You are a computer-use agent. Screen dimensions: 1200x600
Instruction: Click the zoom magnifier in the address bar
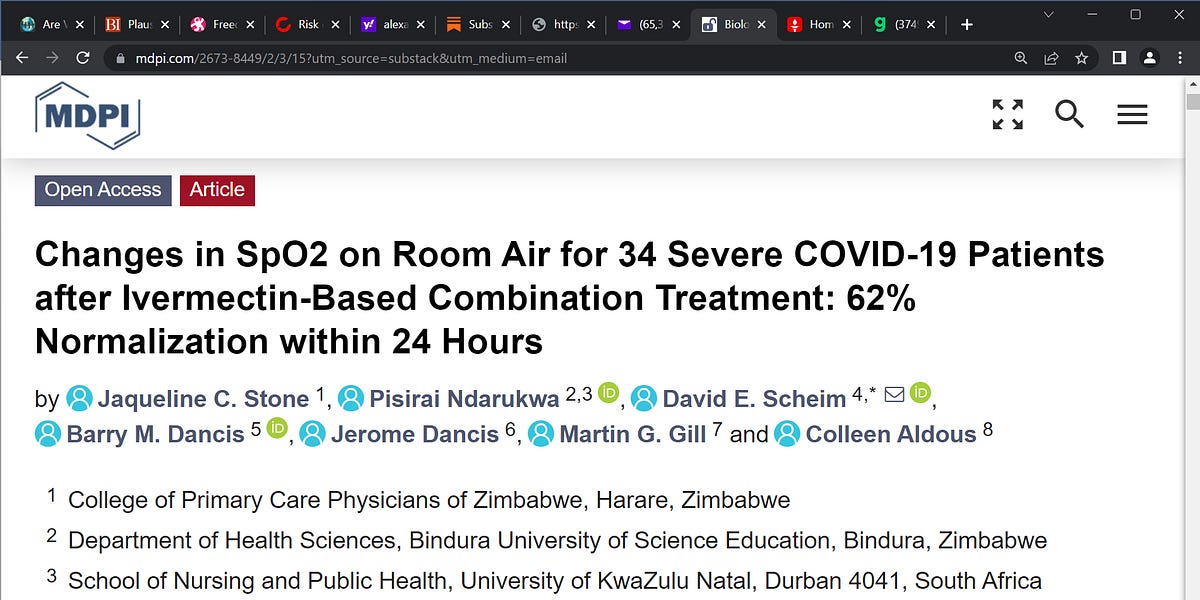pos(1021,58)
